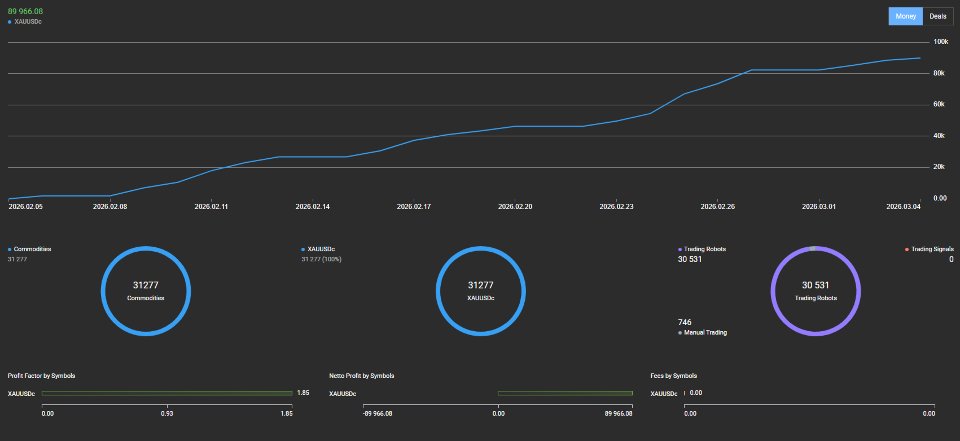Click the Profit Factor green bar for XAUUSDc
Image resolution: width=960 pixels, height=441 pixels.
pyautogui.click(x=167, y=393)
